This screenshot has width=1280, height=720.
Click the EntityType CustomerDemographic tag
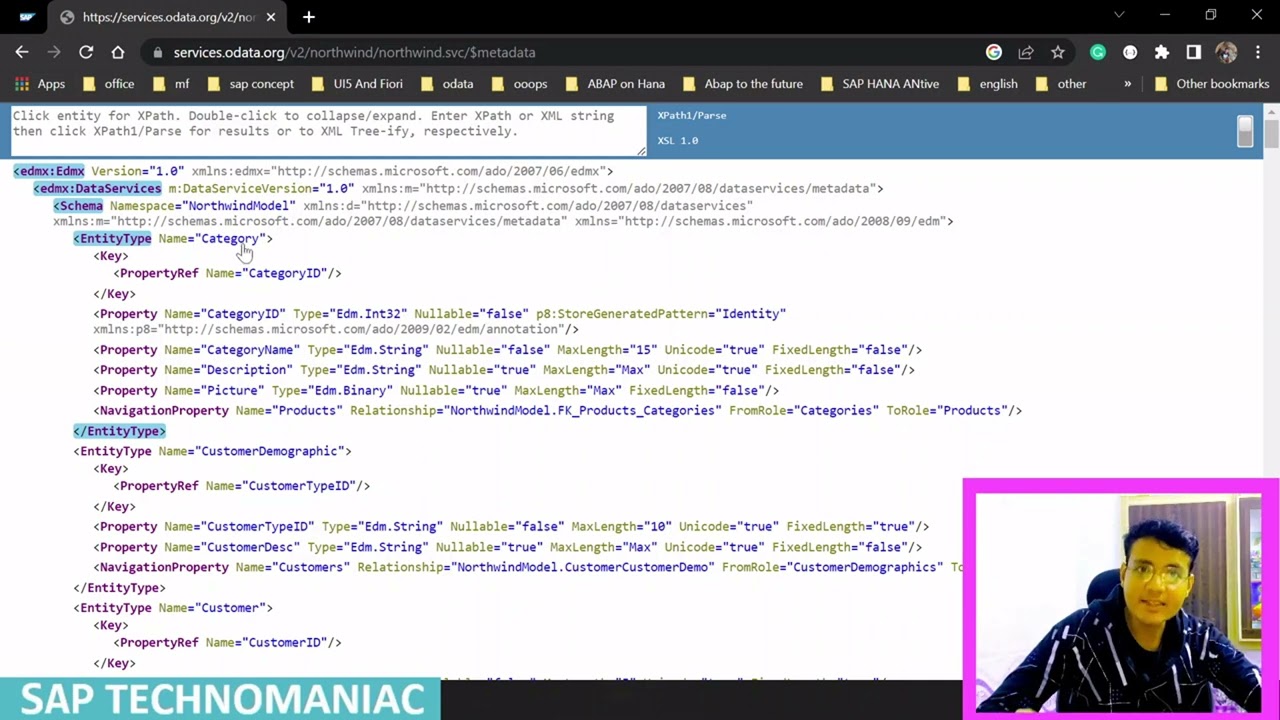tap(212, 451)
